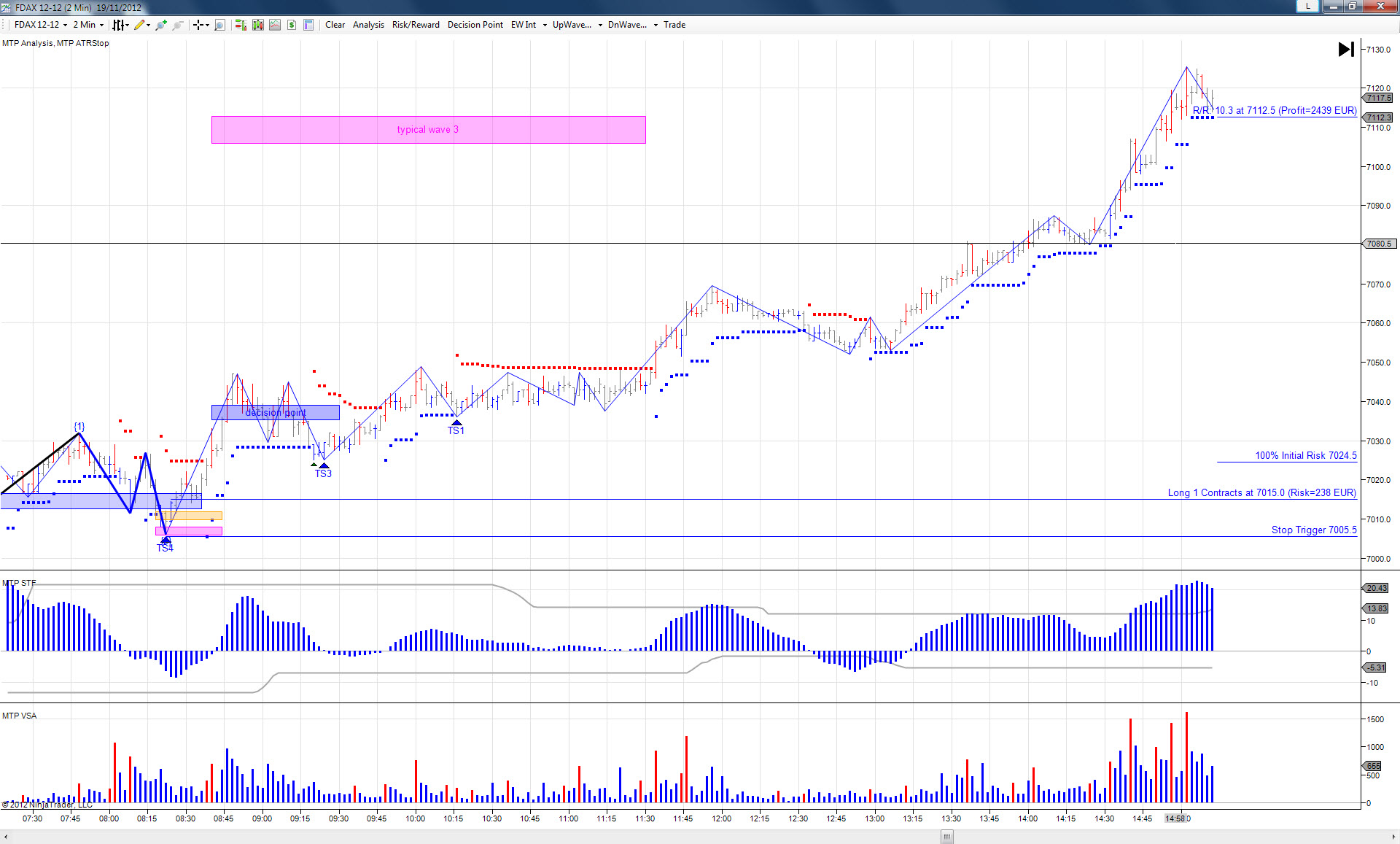Click the greyed zoom out icon
The width and height of the screenshot is (1400, 844).
pos(177,25)
